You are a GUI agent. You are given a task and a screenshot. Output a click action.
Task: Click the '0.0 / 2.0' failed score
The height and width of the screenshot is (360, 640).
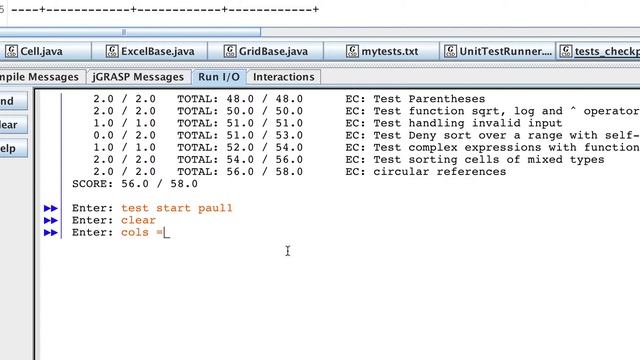[x=124, y=136]
